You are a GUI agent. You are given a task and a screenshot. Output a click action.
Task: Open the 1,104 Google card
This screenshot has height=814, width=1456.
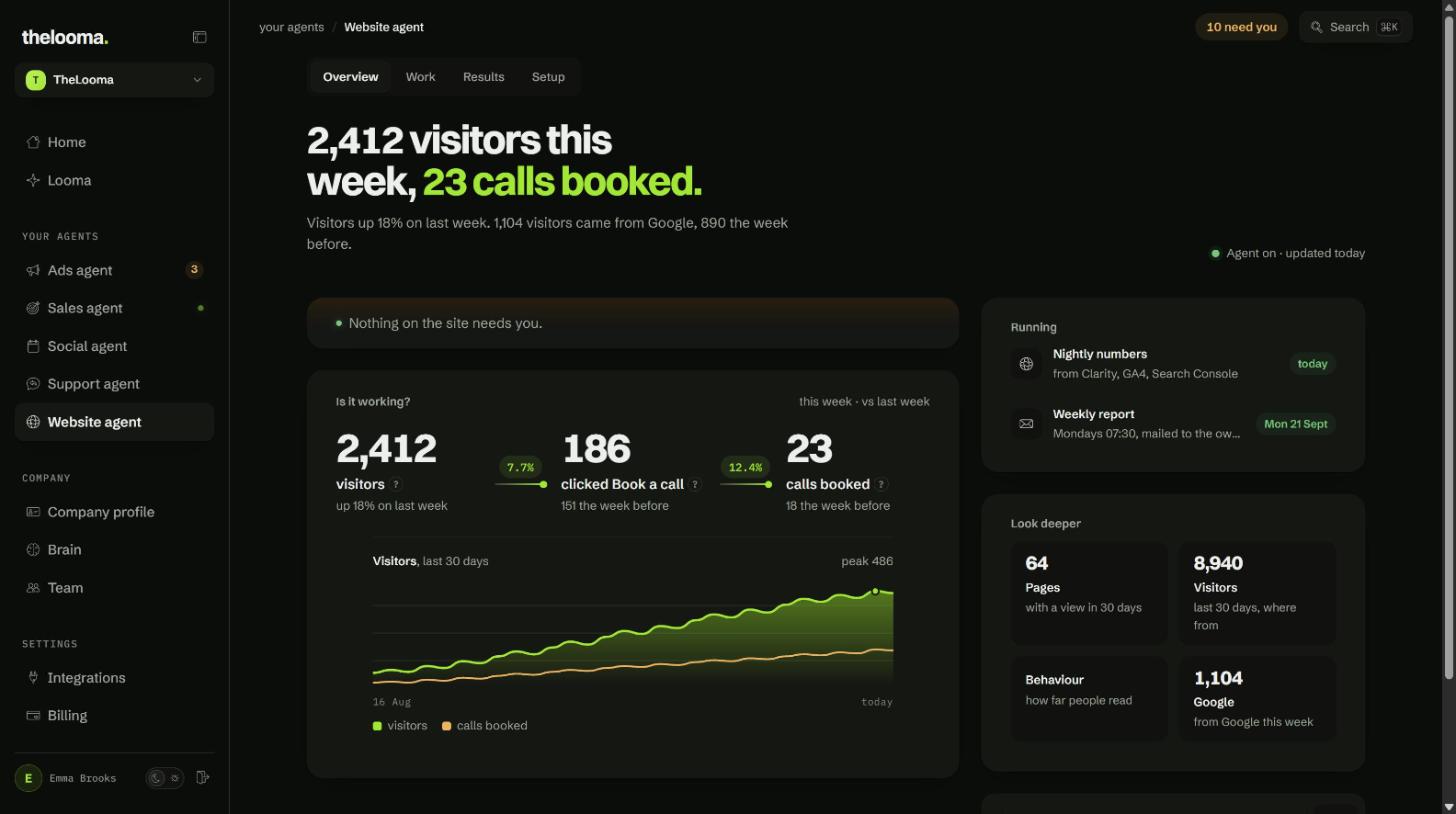pyautogui.click(x=1257, y=699)
